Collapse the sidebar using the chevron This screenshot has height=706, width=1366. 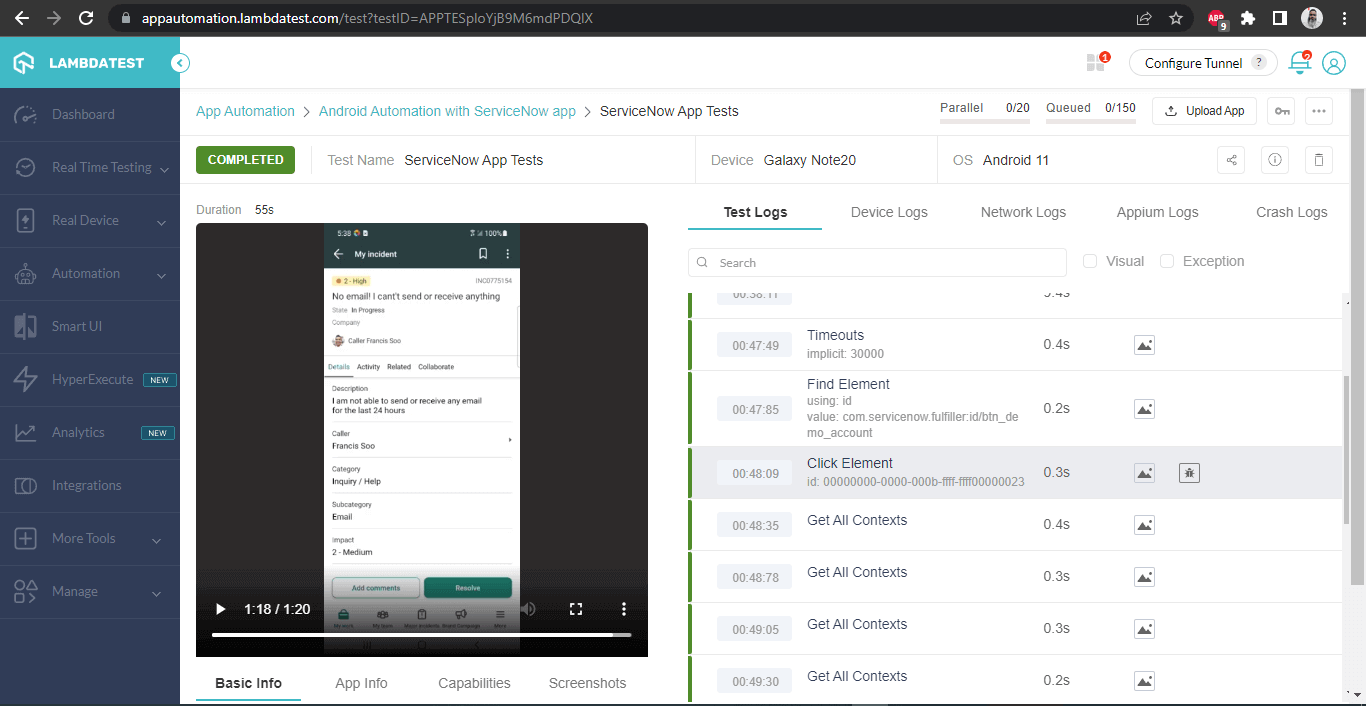click(x=180, y=62)
